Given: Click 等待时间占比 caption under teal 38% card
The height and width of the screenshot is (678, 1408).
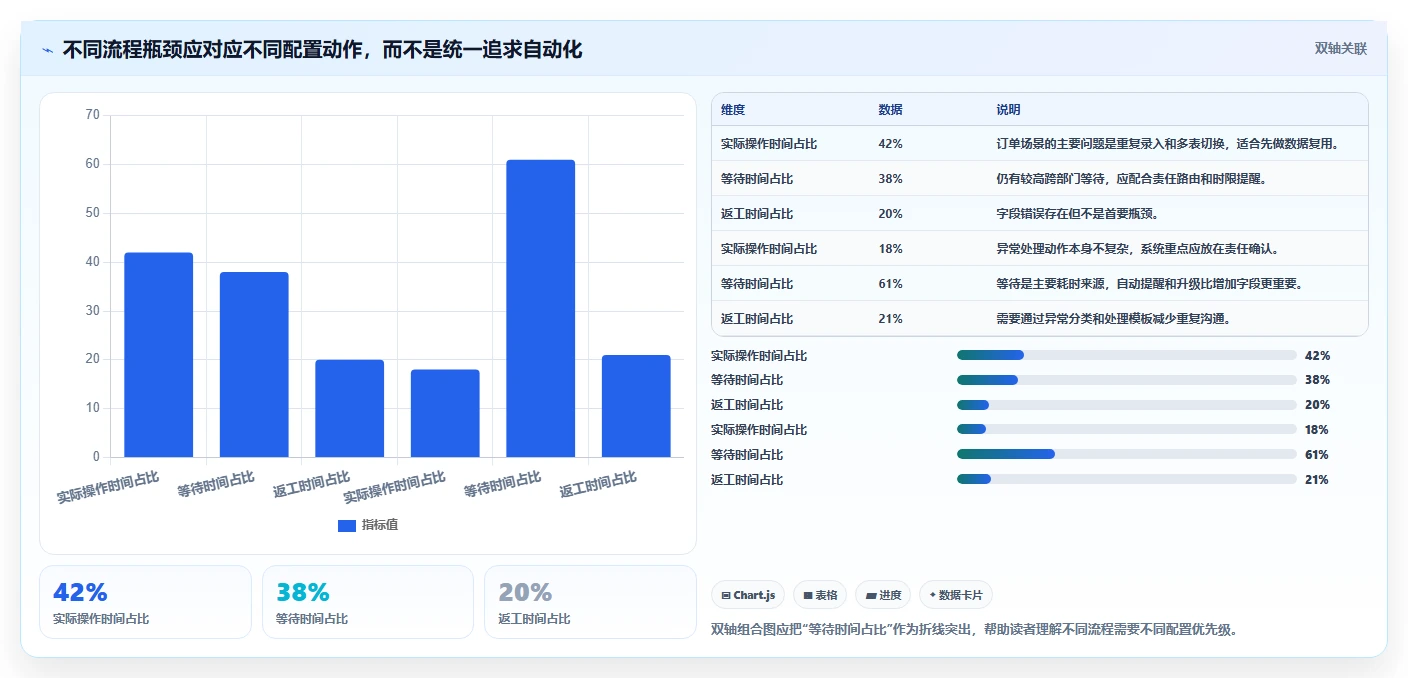Looking at the screenshot, I should [x=312, y=619].
